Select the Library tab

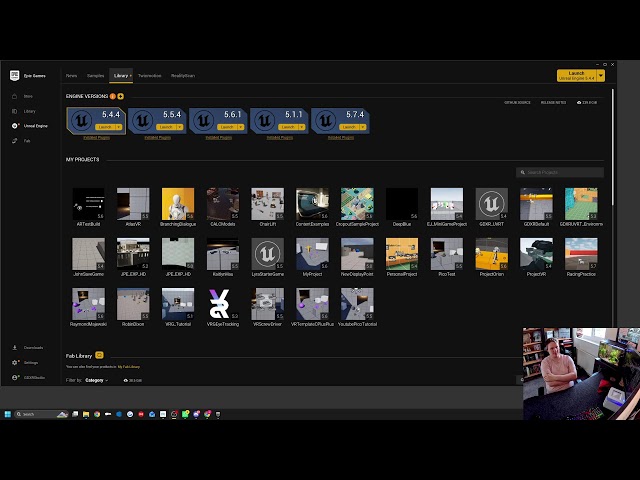121,76
